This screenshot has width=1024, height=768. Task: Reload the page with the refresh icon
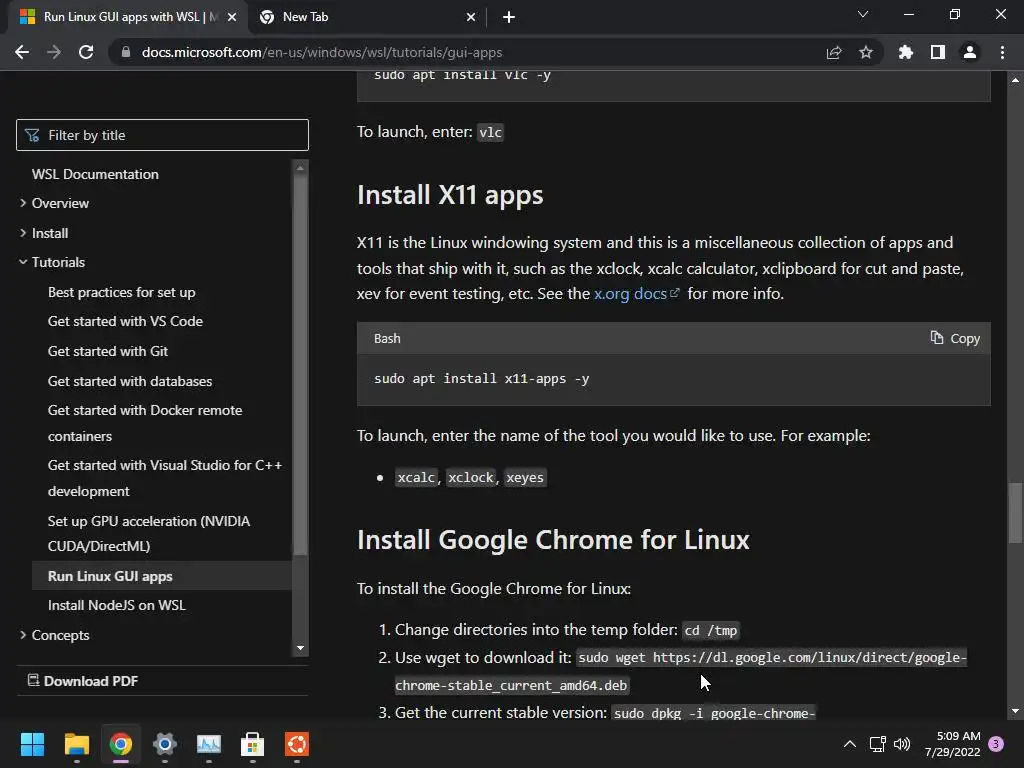pyautogui.click(x=86, y=52)
